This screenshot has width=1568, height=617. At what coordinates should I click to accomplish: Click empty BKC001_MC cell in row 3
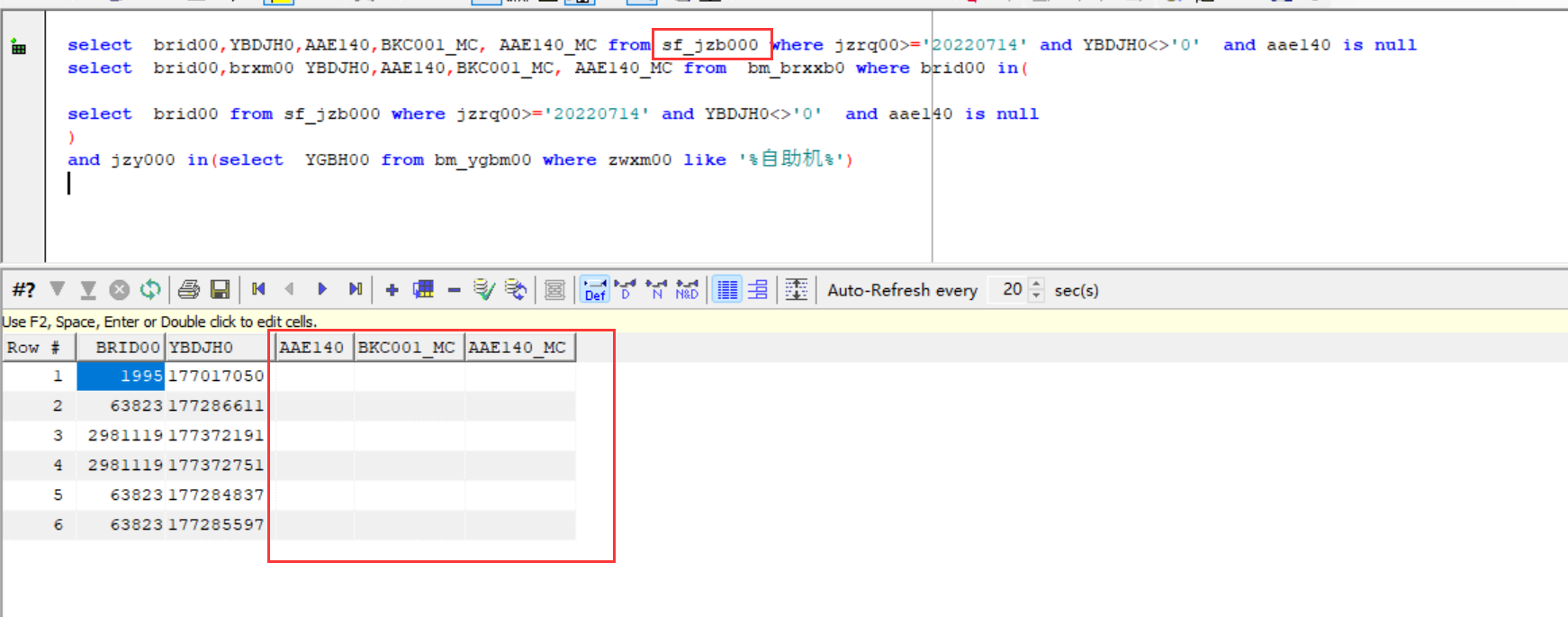click(x=410, y=435)
